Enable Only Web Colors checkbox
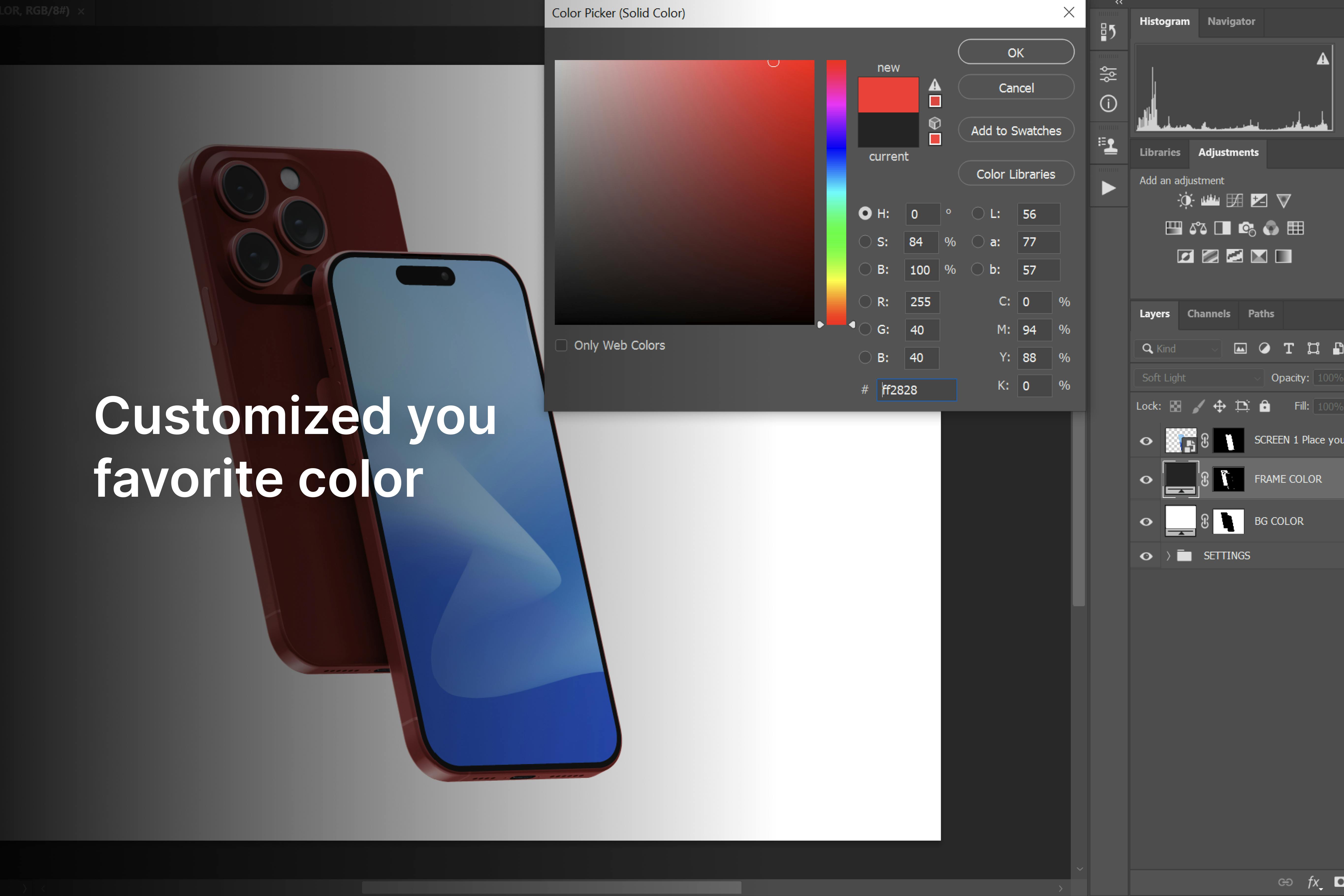 point(561,345)
